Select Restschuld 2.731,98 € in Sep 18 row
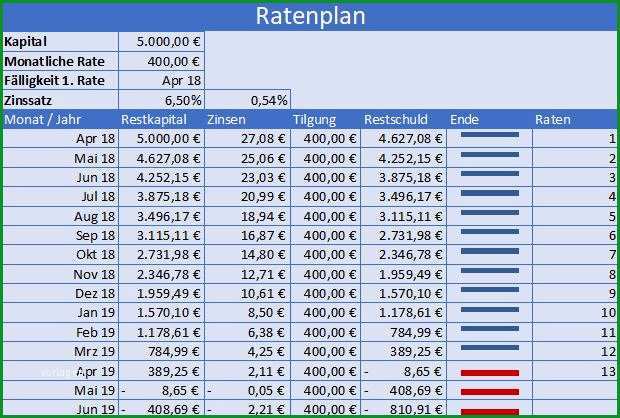620x418 pixels. point(404,235)
